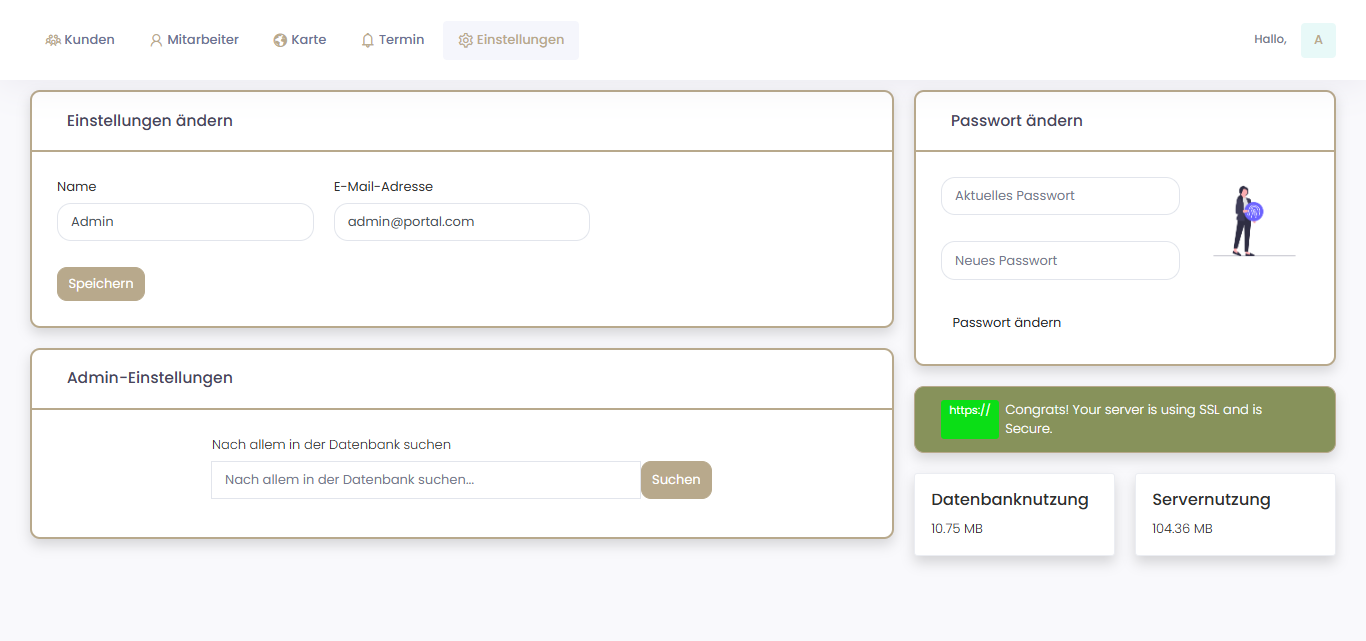Focus the Name input field
The image size is (1366, 641).
[185, 222]
